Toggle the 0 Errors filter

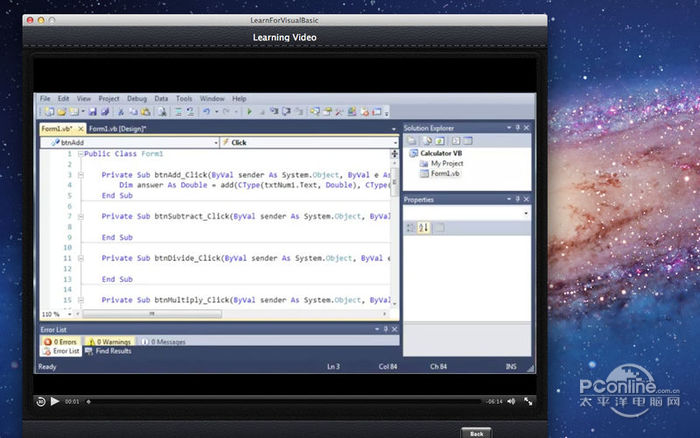click(60, 341)
